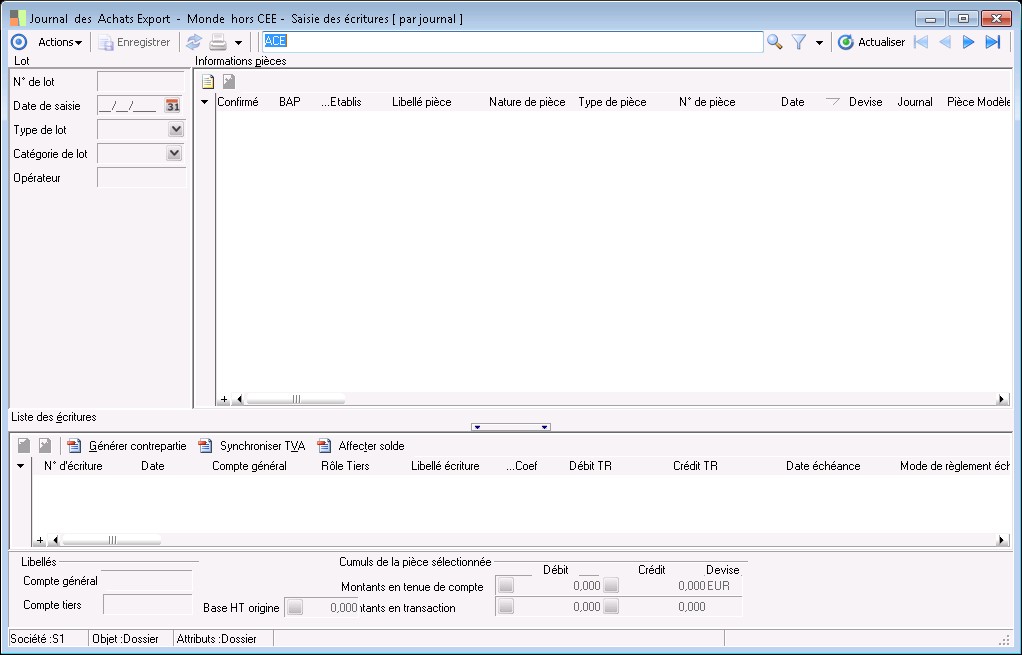Click the Actualiser button
The height and width of the screenshot is (655, 1022).
(x=871, y=42)
